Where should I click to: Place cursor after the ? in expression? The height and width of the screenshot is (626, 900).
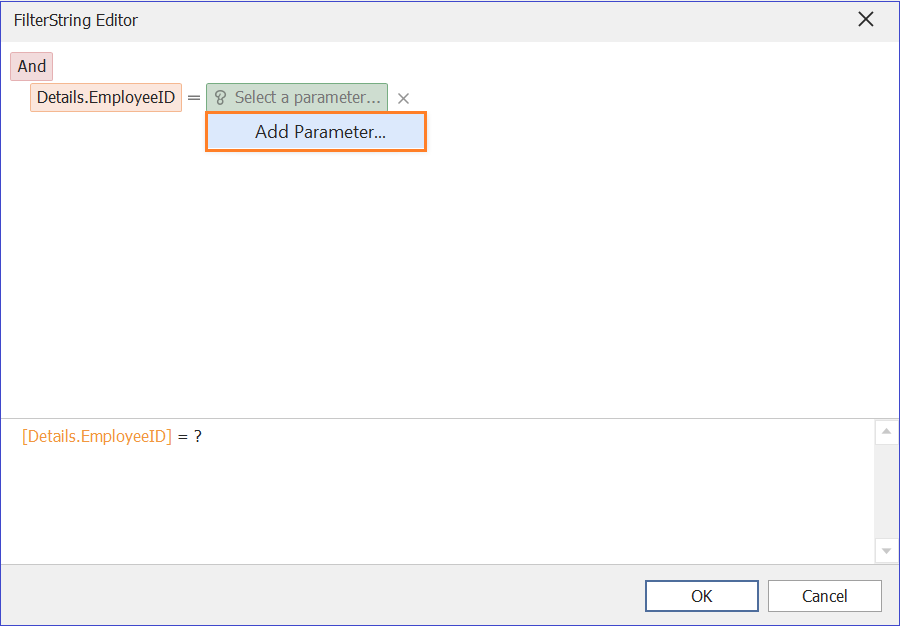click(203, 437)
